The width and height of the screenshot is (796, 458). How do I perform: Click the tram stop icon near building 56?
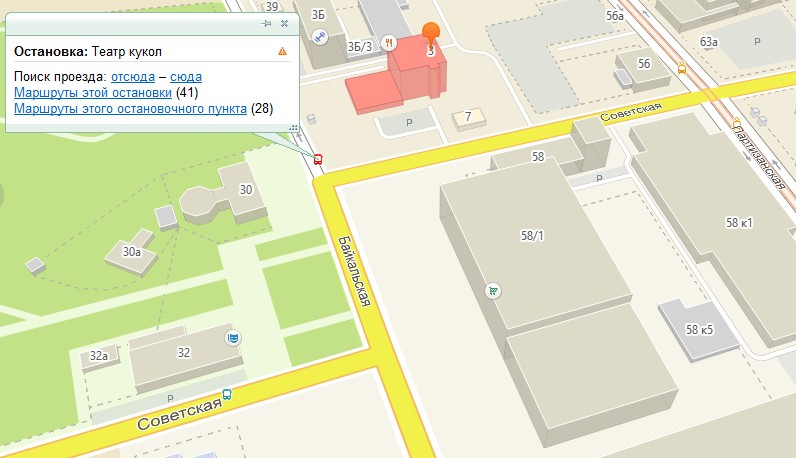coord(682,68)
